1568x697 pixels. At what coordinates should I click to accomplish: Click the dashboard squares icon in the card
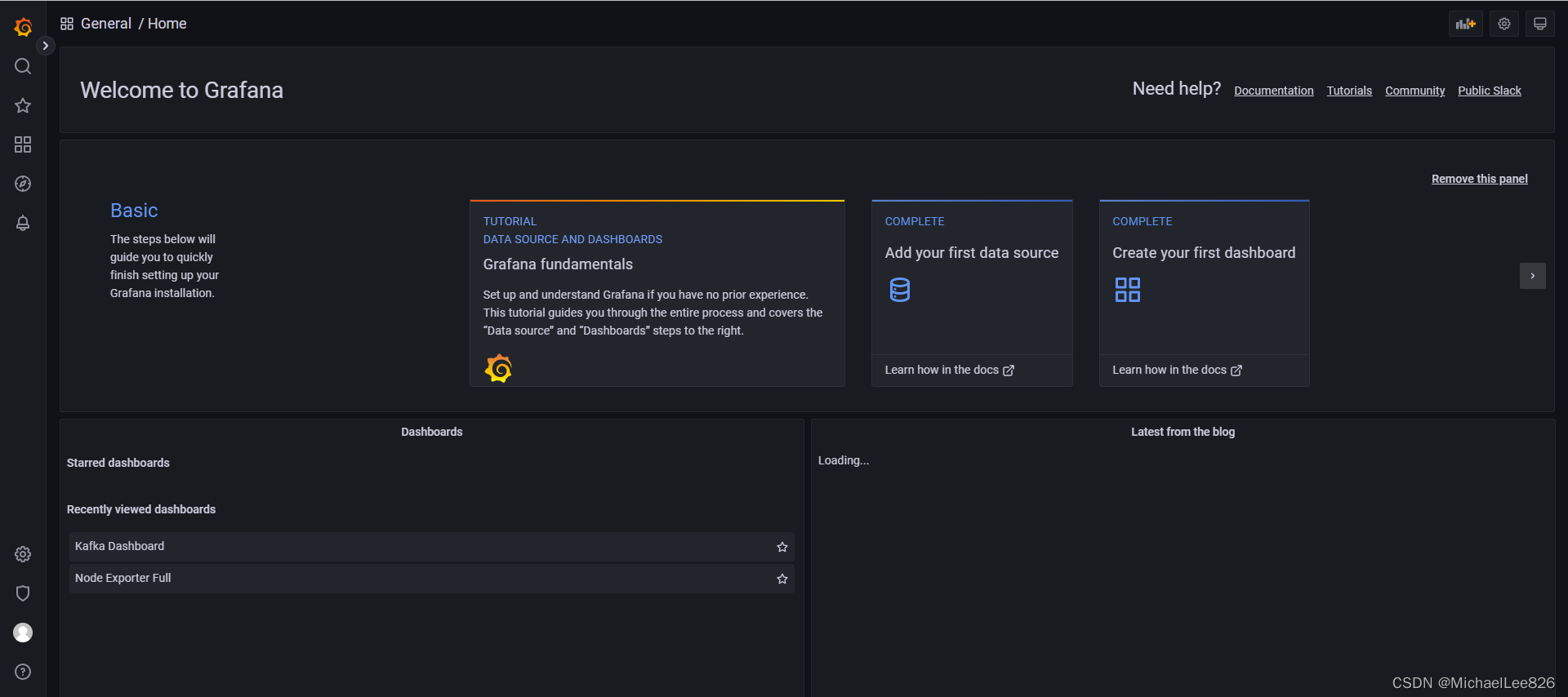click(1128, 290)
